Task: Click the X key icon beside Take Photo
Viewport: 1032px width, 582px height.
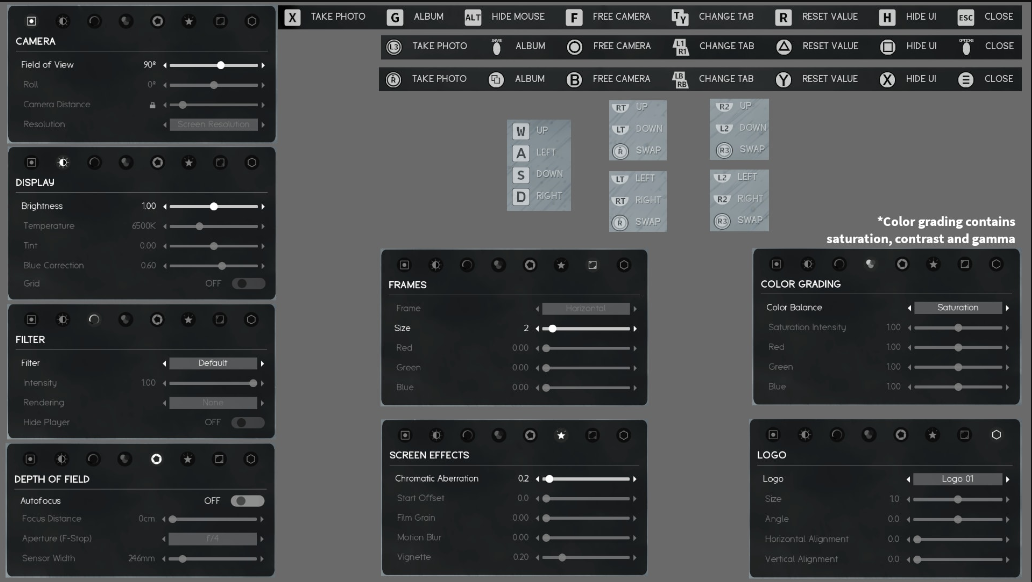Action: click(292, 17)
